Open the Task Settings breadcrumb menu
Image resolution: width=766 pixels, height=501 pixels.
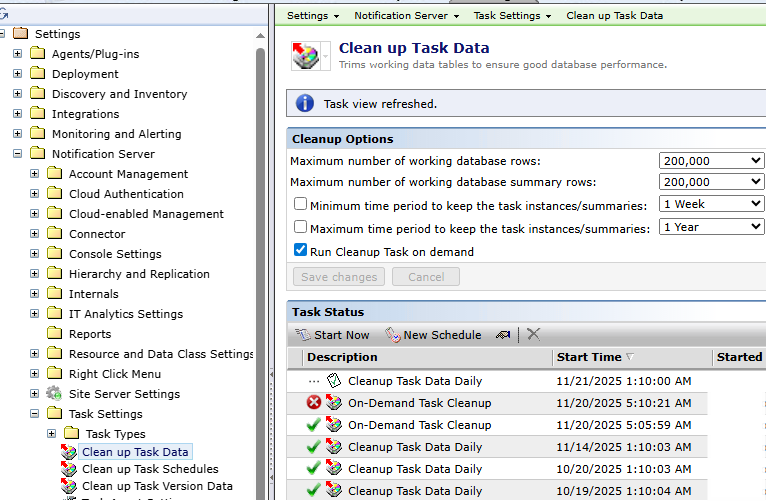click(x=512, y=16)
